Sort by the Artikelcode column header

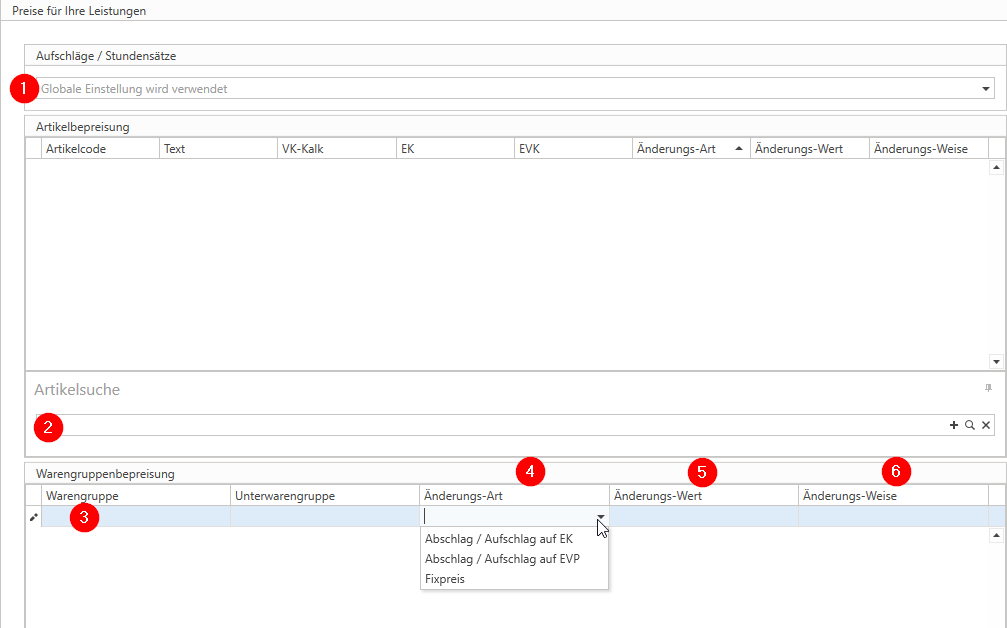pyautogui.click(x=100, y=149)
